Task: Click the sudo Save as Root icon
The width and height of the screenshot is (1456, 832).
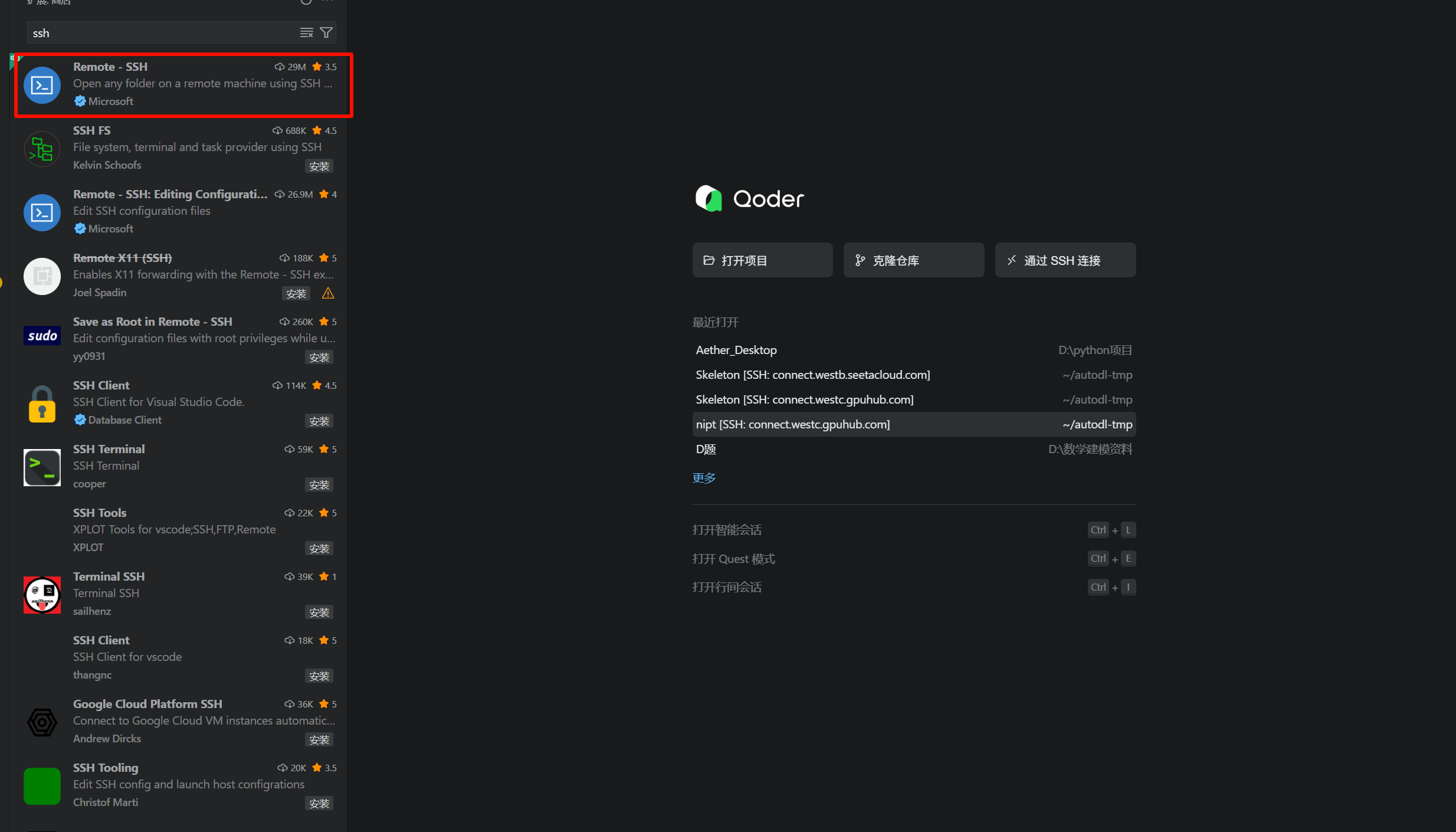Action: [42, 336]
